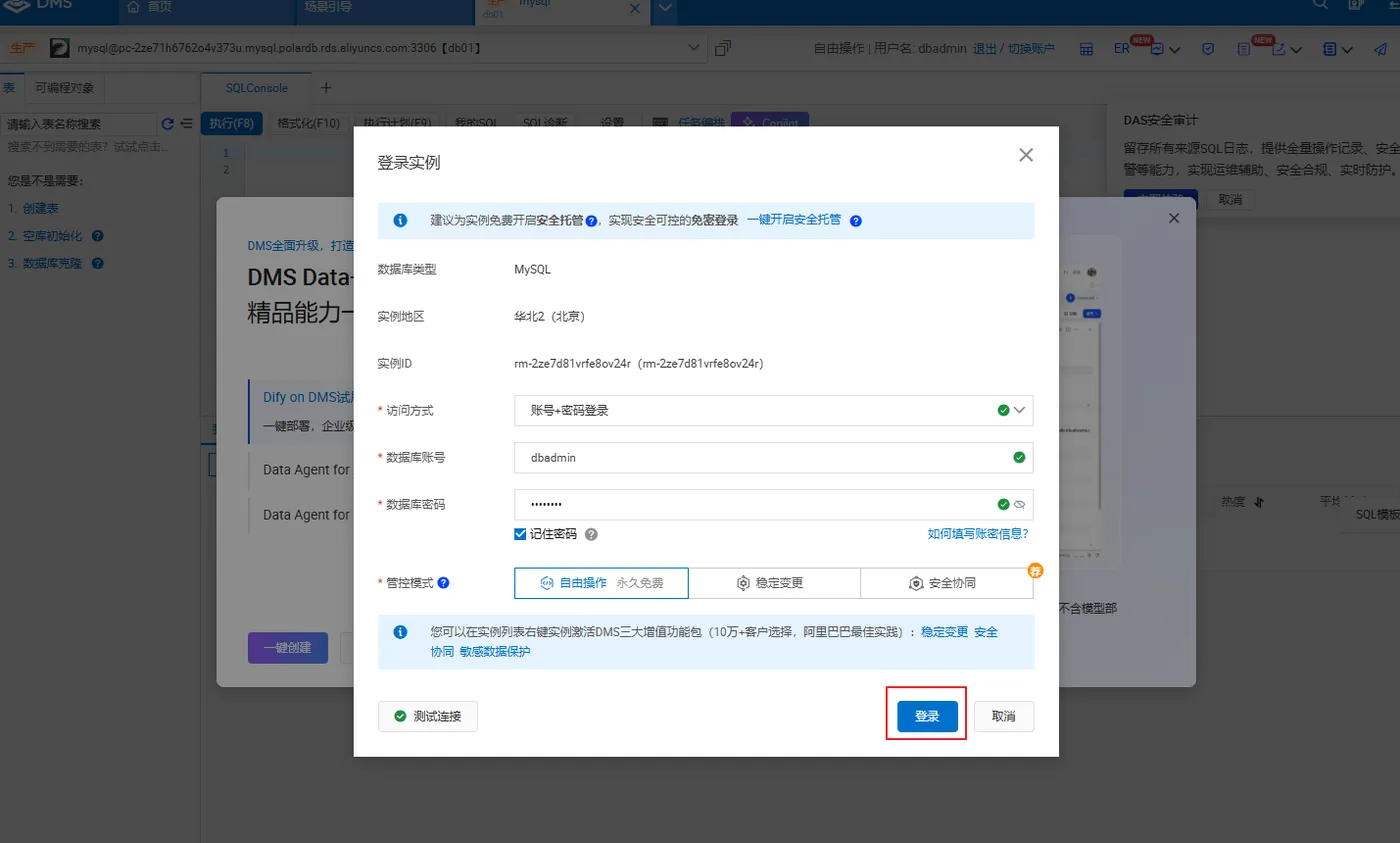Switch to the 场景引导 tab

pos(328,7)
